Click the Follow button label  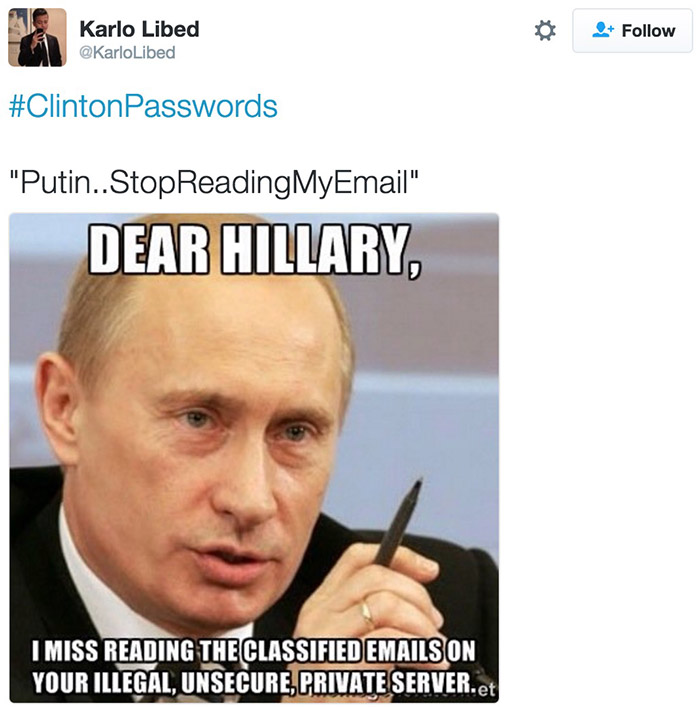(x=648, y=31)
